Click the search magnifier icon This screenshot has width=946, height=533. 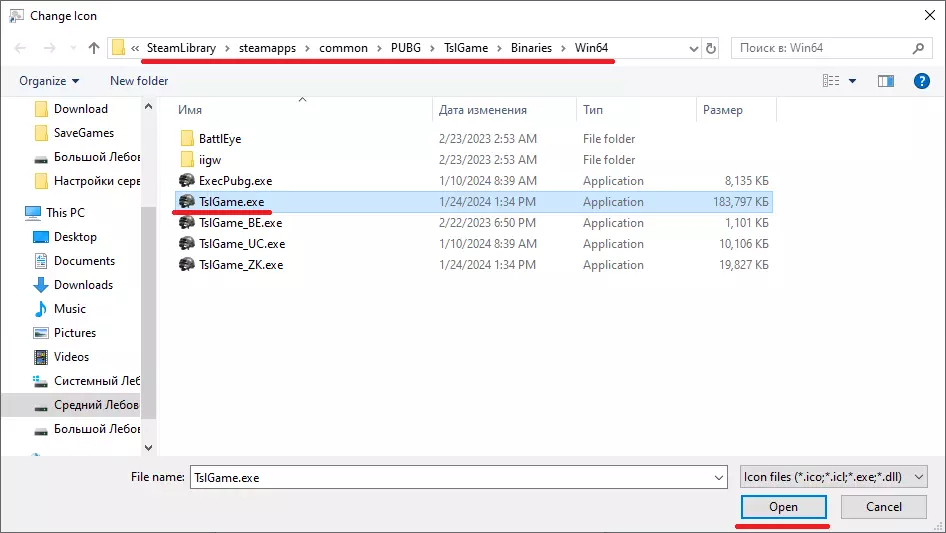pos(918,48)
